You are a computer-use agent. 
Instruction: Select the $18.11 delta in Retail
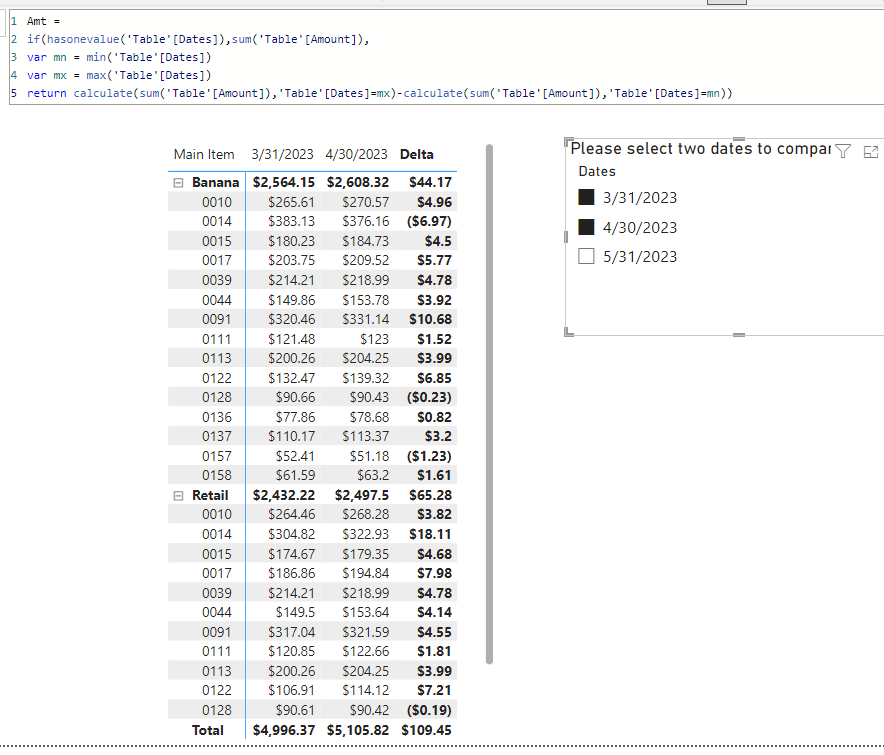[x=430, y=534]
